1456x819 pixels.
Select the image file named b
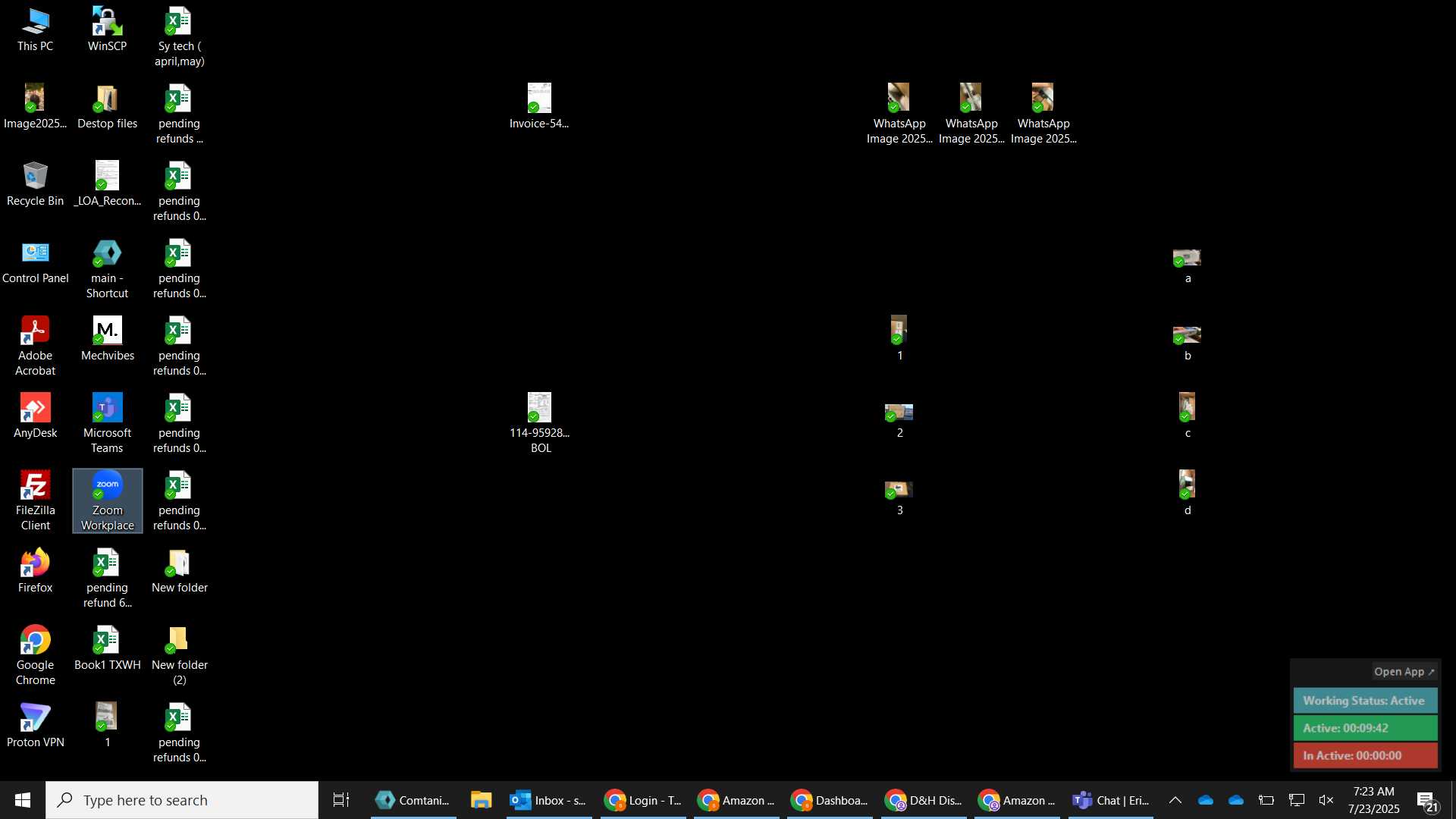1188,343
